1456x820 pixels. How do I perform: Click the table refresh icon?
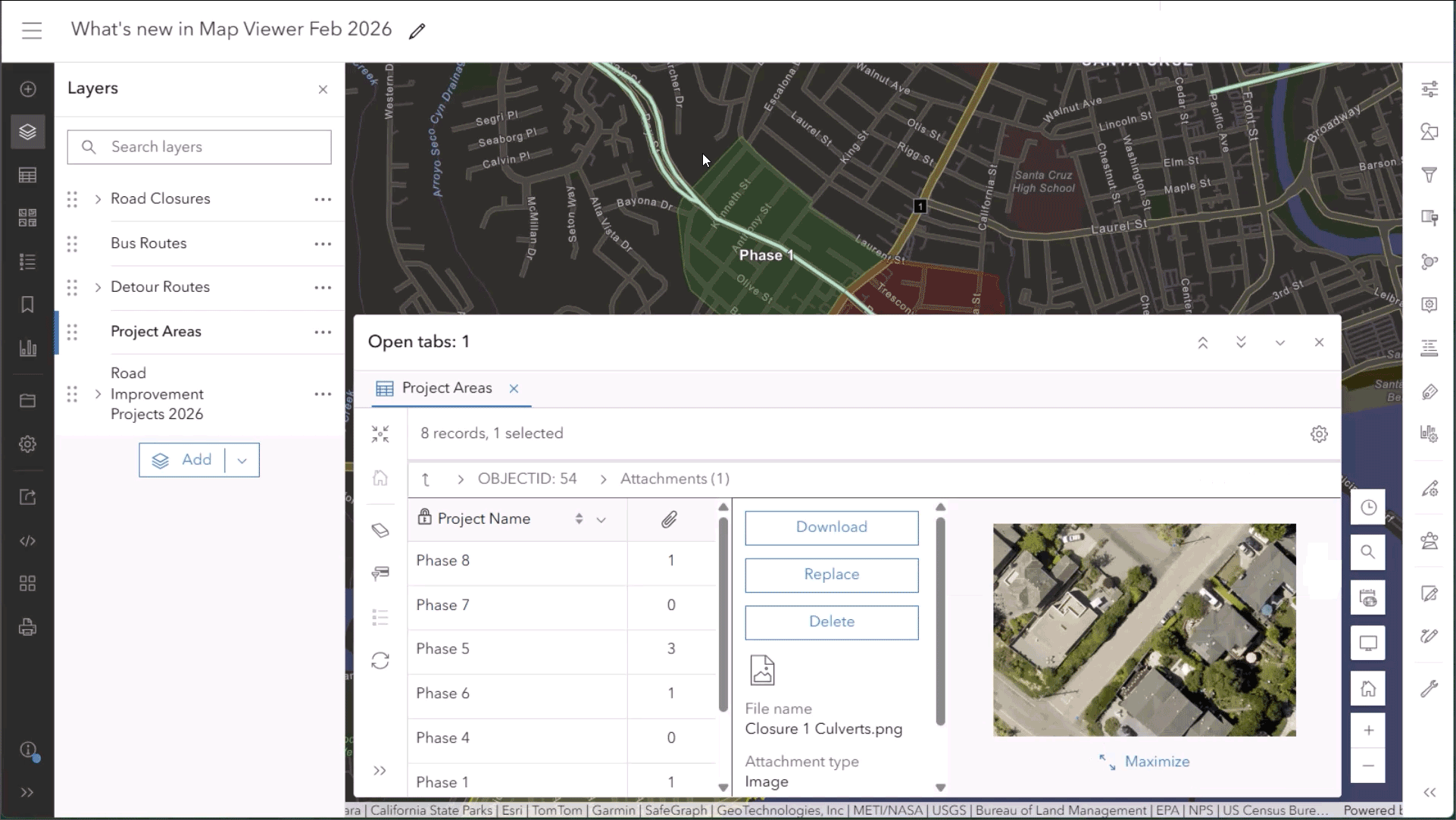click(x=380, y=661)
